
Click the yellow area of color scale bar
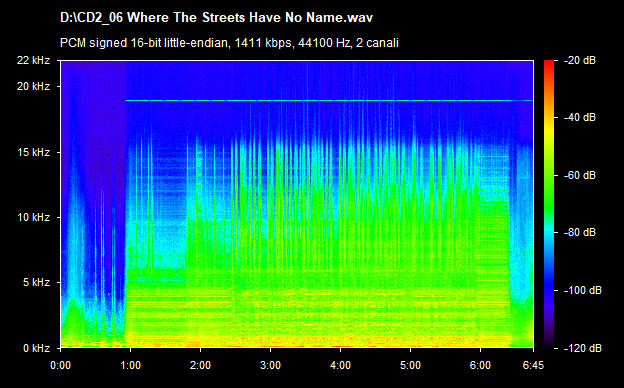click(549, 123)
